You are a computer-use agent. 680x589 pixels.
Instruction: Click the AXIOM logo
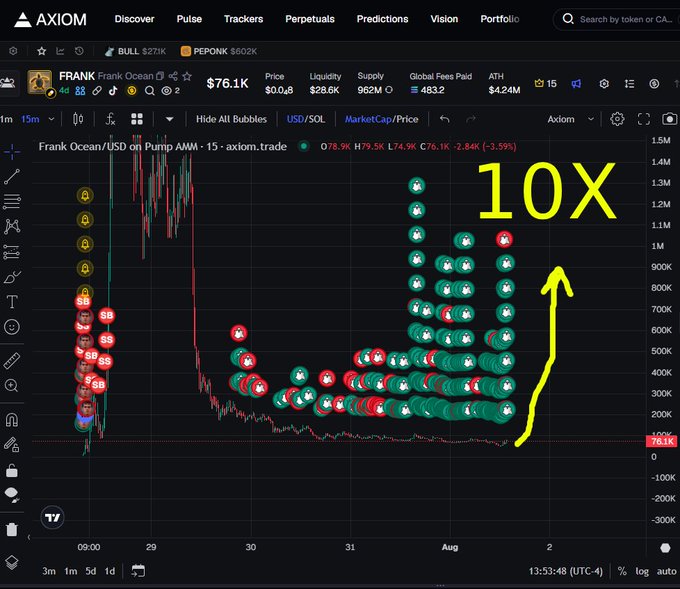coord(50,19)
